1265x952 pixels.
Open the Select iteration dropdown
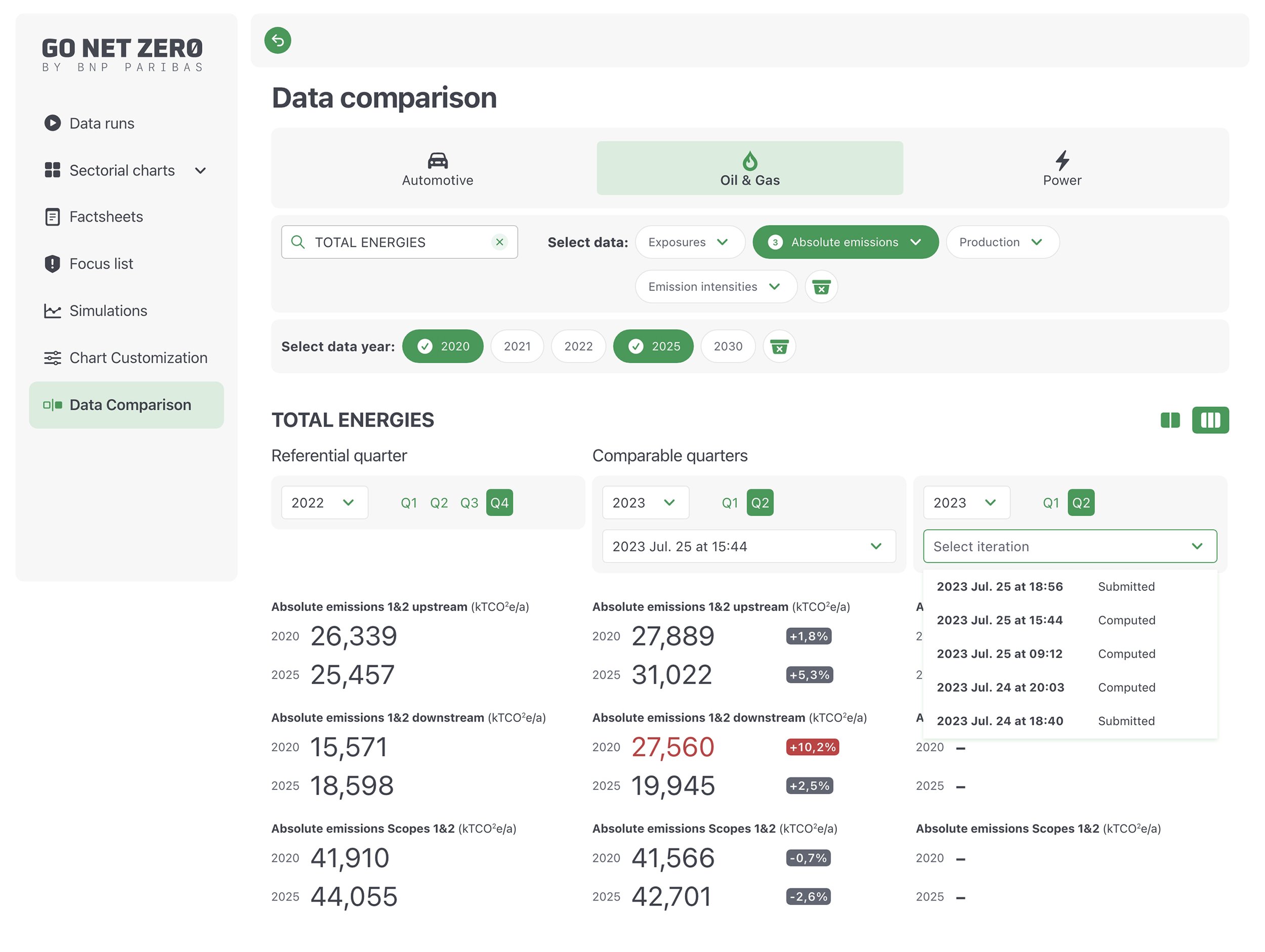click(1069, 546)
